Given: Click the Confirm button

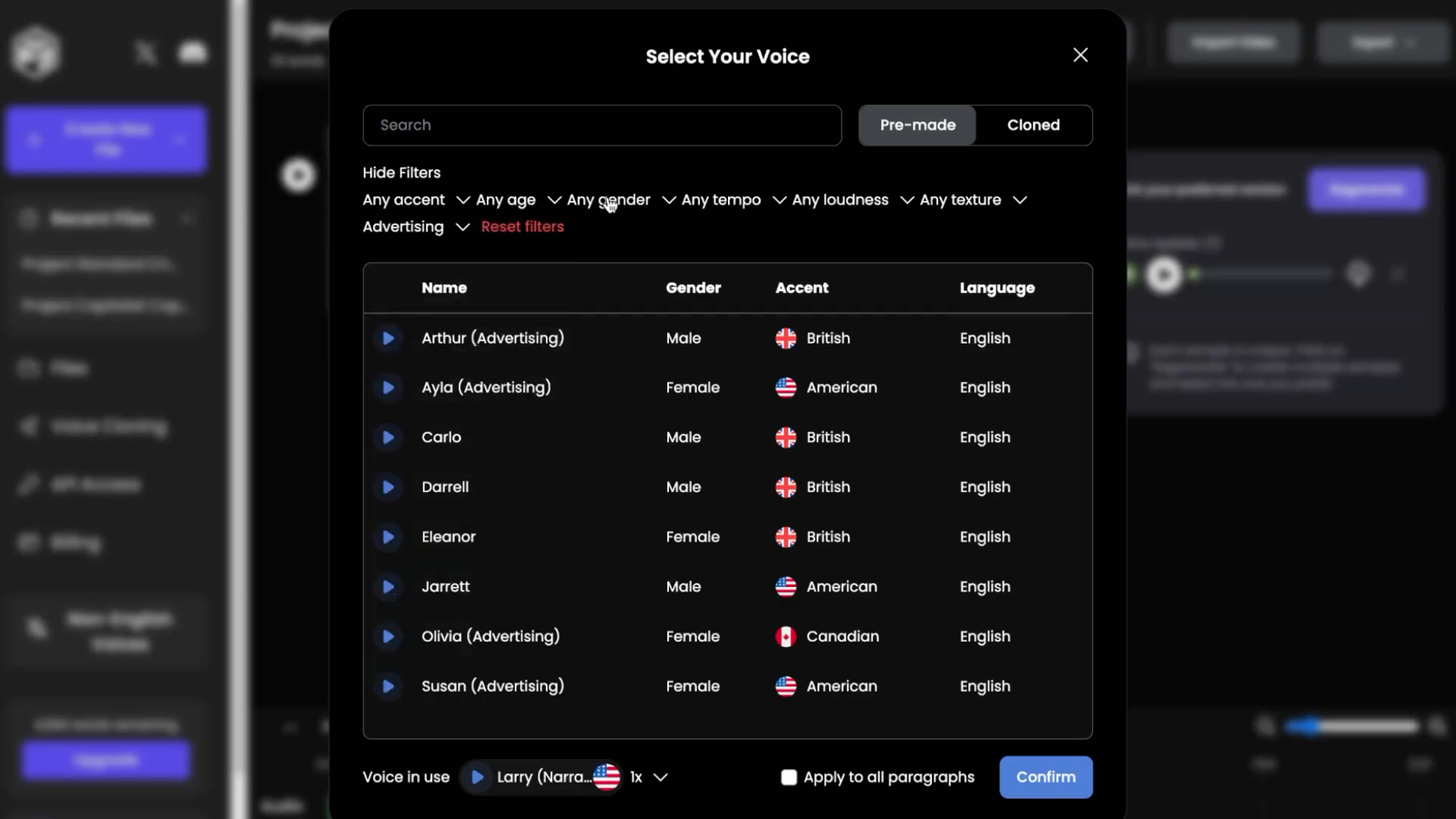Looking at the screenshot, I should click(x=1046, y=777).
